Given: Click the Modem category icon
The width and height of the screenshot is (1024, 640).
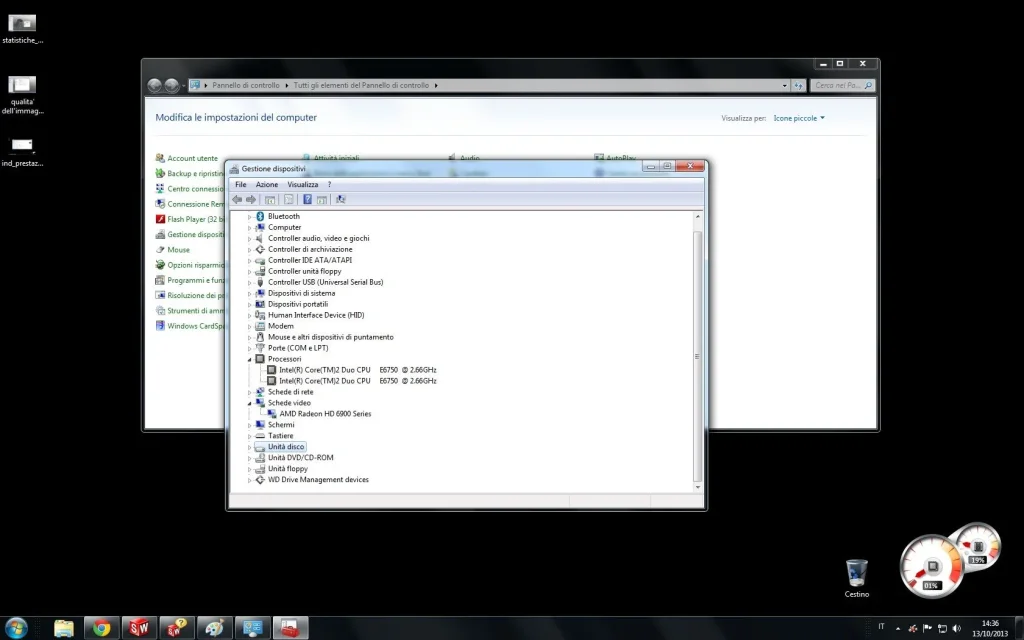Looking at the screenshot, I should coord(260,326).
